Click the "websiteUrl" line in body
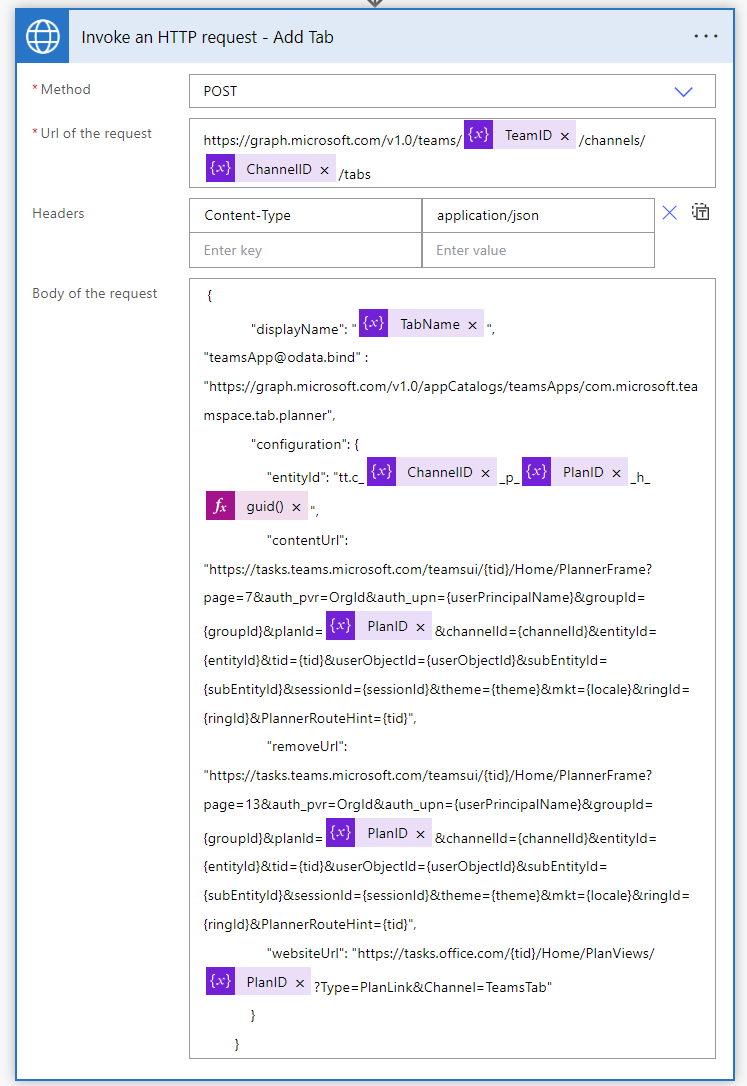 (460, 954)
